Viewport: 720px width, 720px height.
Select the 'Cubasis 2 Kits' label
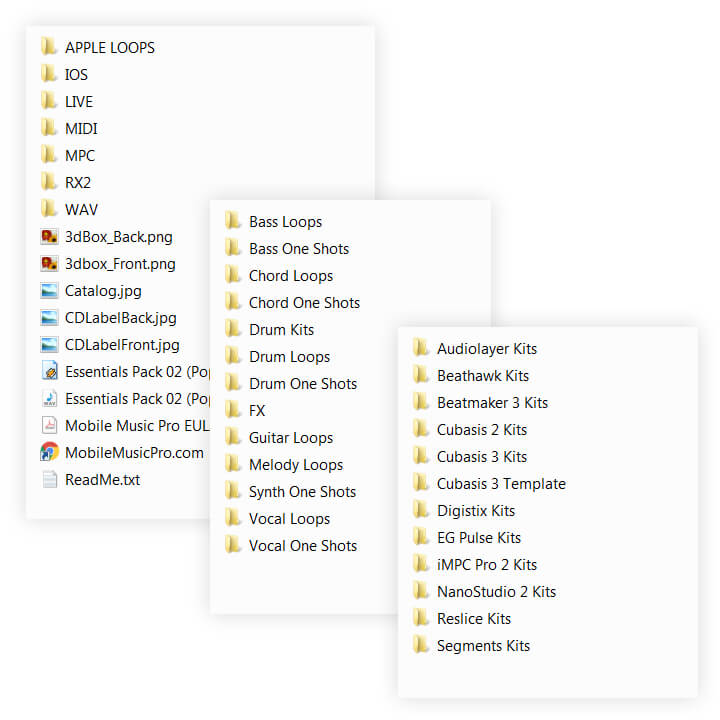[482, 429]
